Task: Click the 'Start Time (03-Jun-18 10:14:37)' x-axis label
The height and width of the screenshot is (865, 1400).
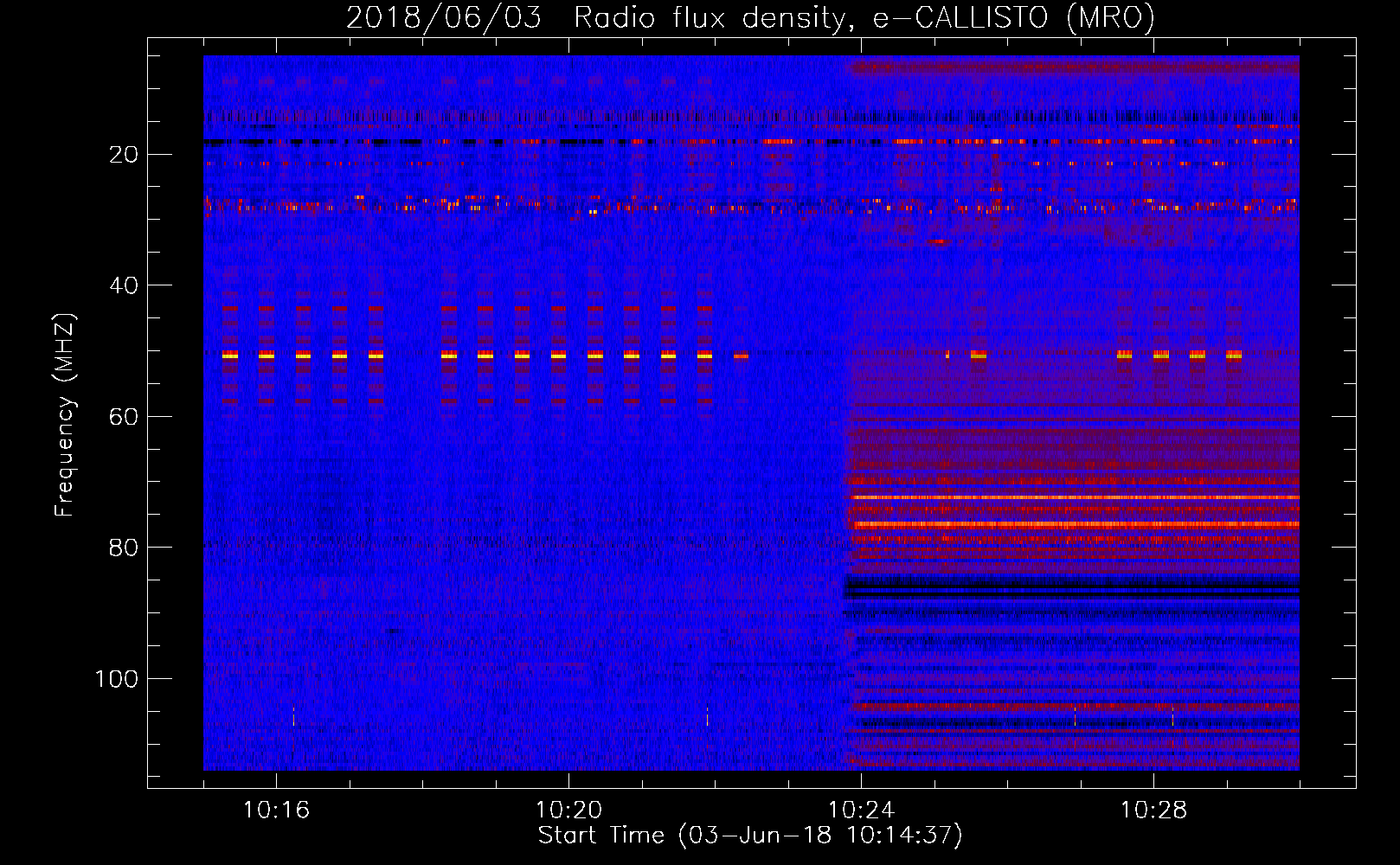Action: pyautogui.click(x=750, y=836)
